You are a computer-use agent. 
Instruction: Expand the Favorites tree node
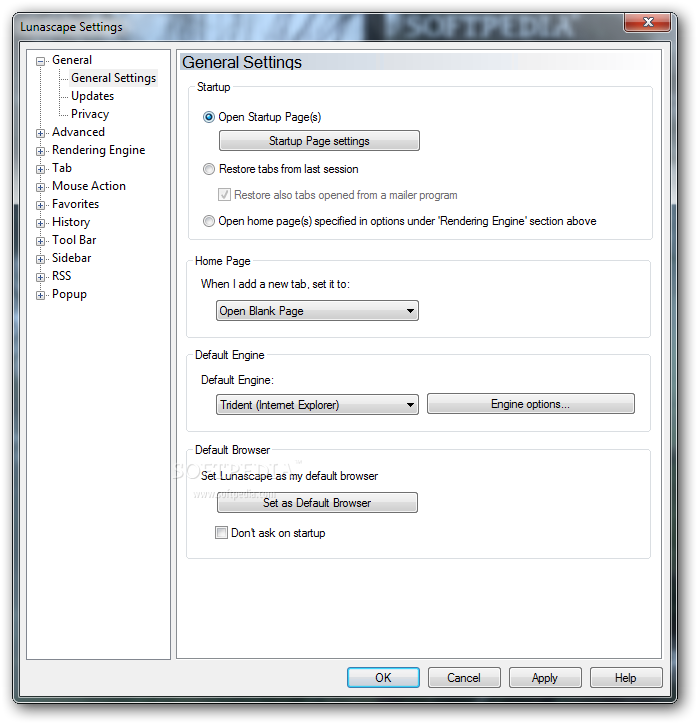tap(41, 205)
